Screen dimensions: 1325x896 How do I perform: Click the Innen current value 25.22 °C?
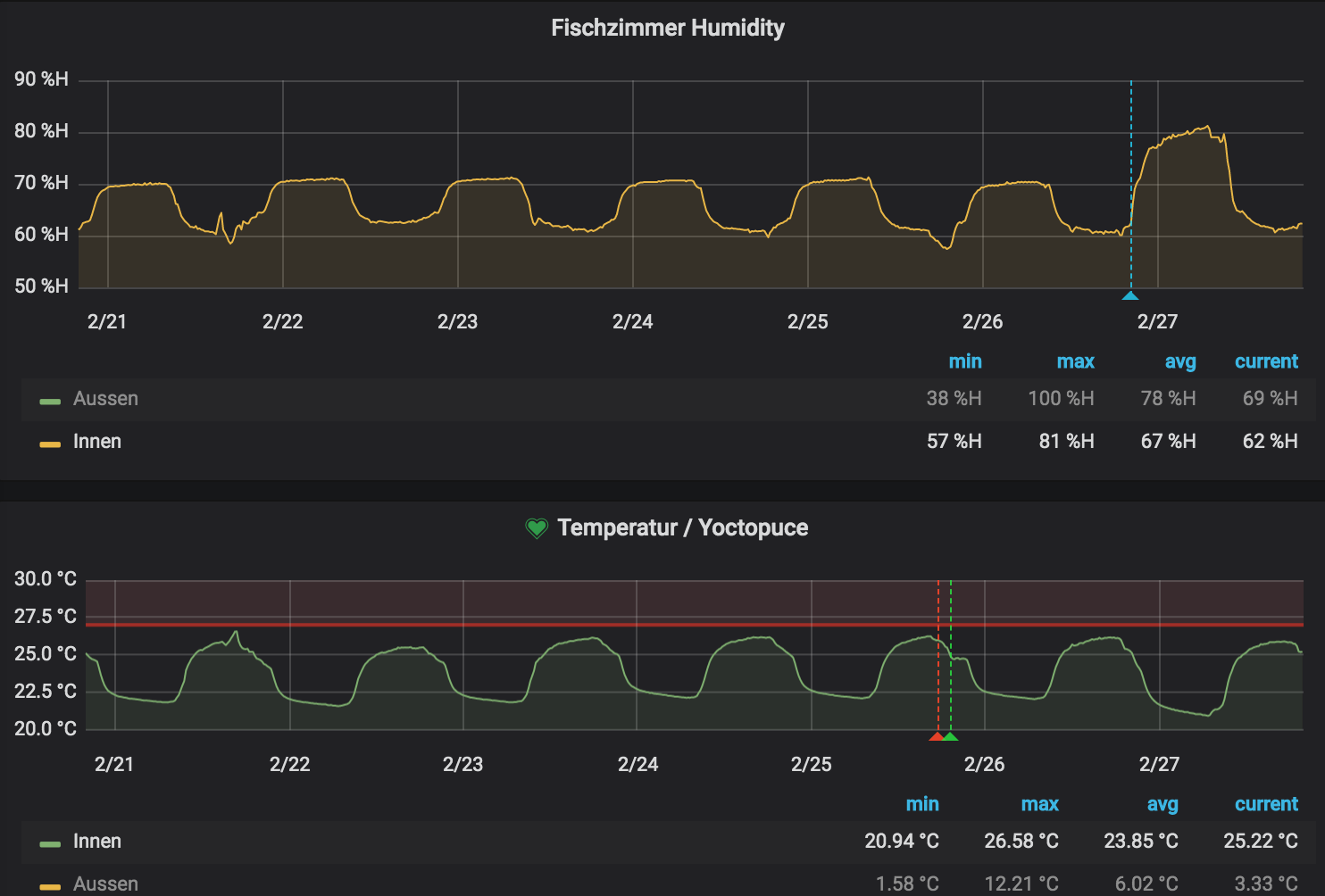tap(1261, 842)
